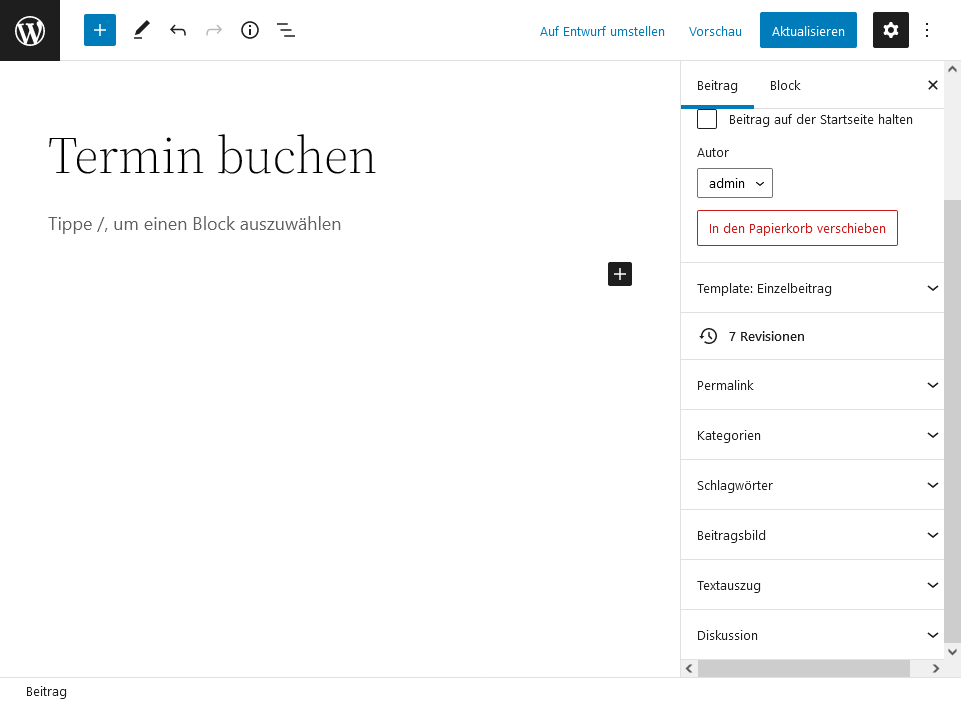Open the block inserter plus button in toolbar
Viewport: 961px width, 702px height.
[x=100, y=30]
